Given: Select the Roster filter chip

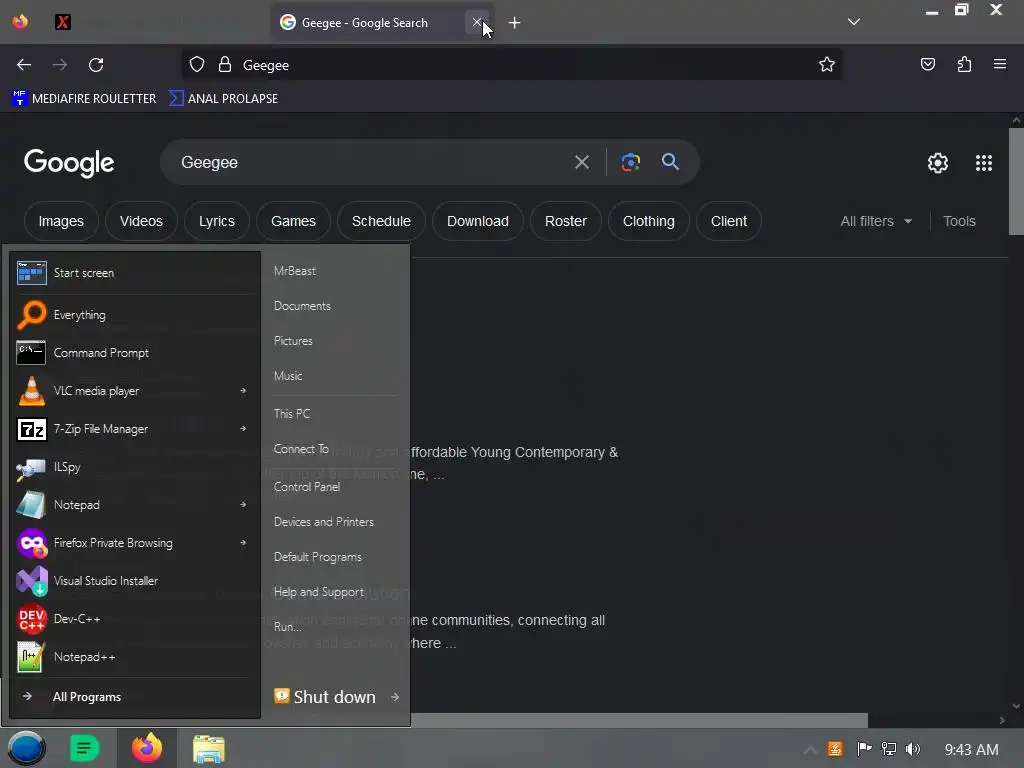Looking at the screenshot, I should point(566,221).
